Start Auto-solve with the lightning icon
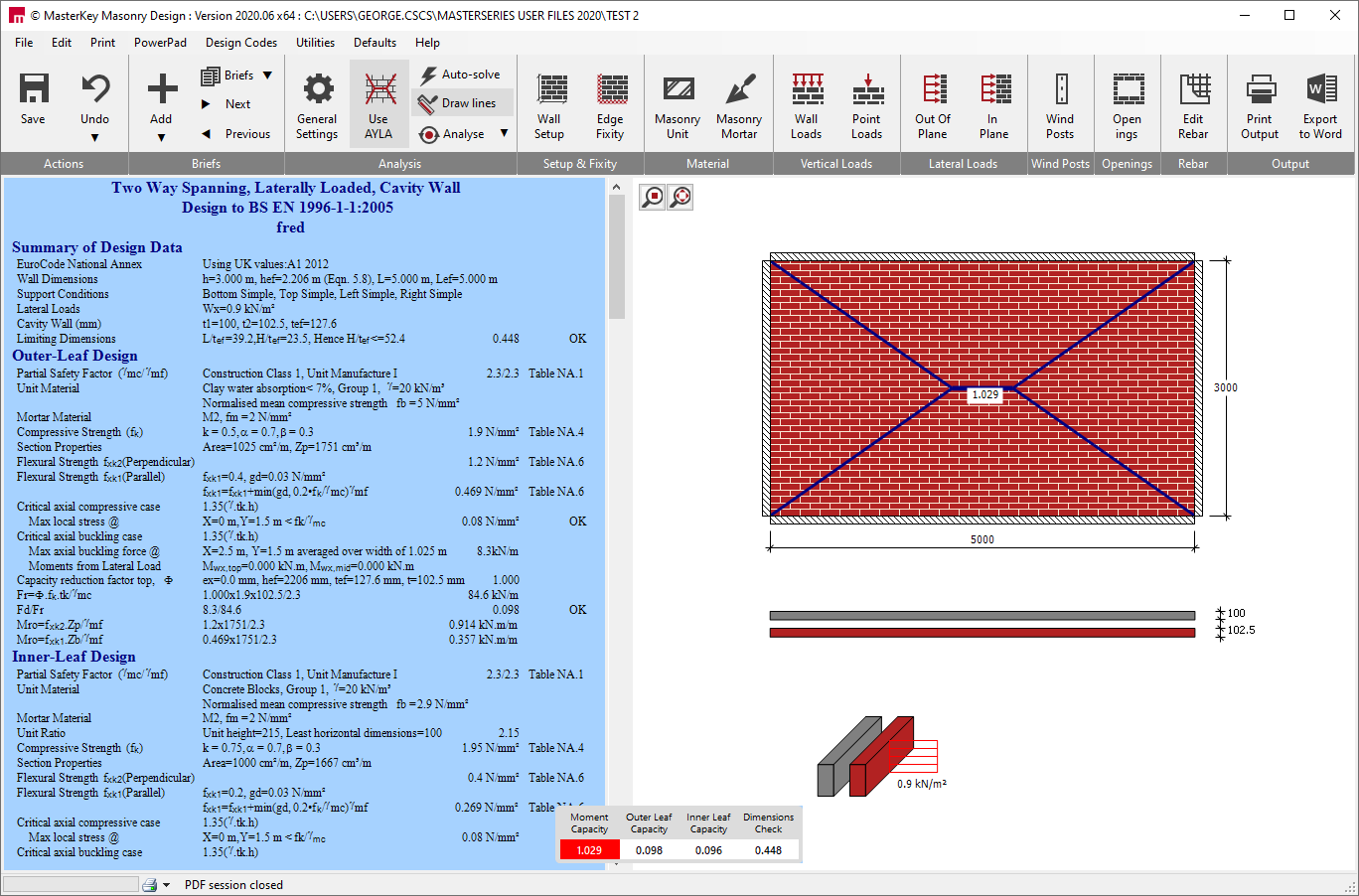Screen dimensions: 1359x896 click(x=429, y=75)
